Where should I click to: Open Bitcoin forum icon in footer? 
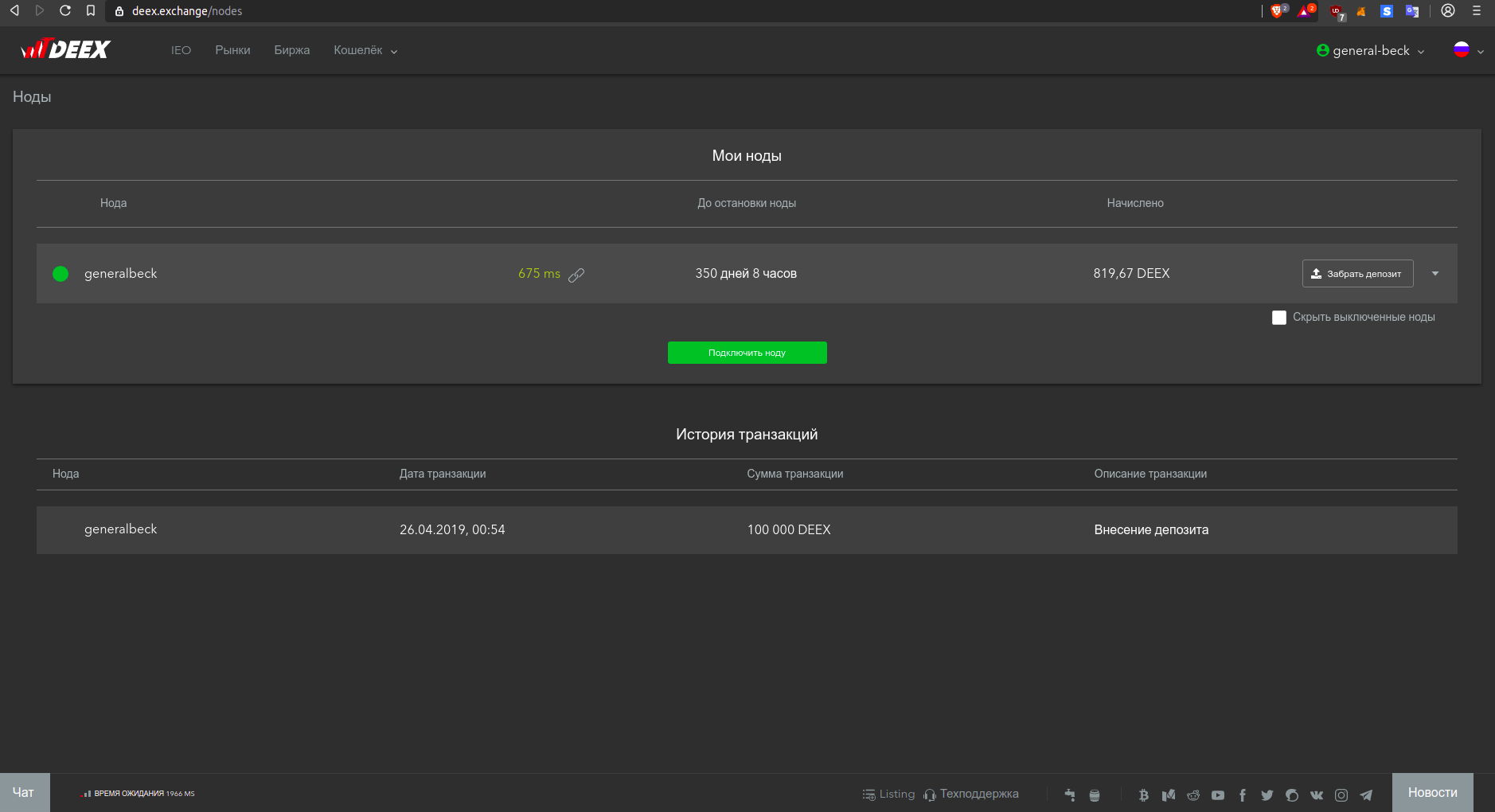pos(1144,794)
